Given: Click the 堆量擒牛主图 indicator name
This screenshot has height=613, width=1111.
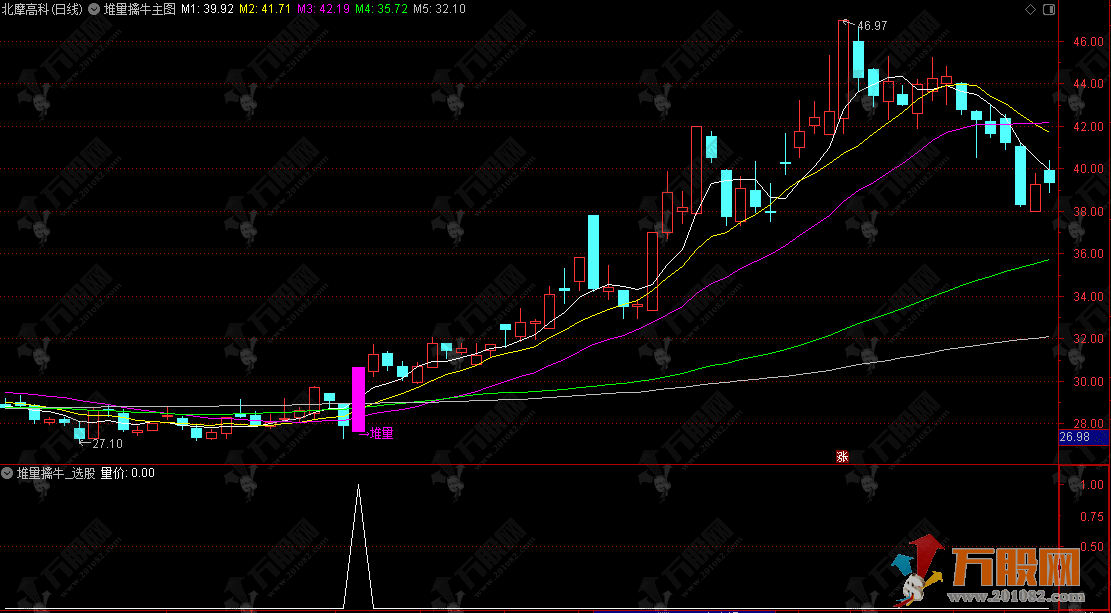Looking at the screenshot, I should pos(139,8).
